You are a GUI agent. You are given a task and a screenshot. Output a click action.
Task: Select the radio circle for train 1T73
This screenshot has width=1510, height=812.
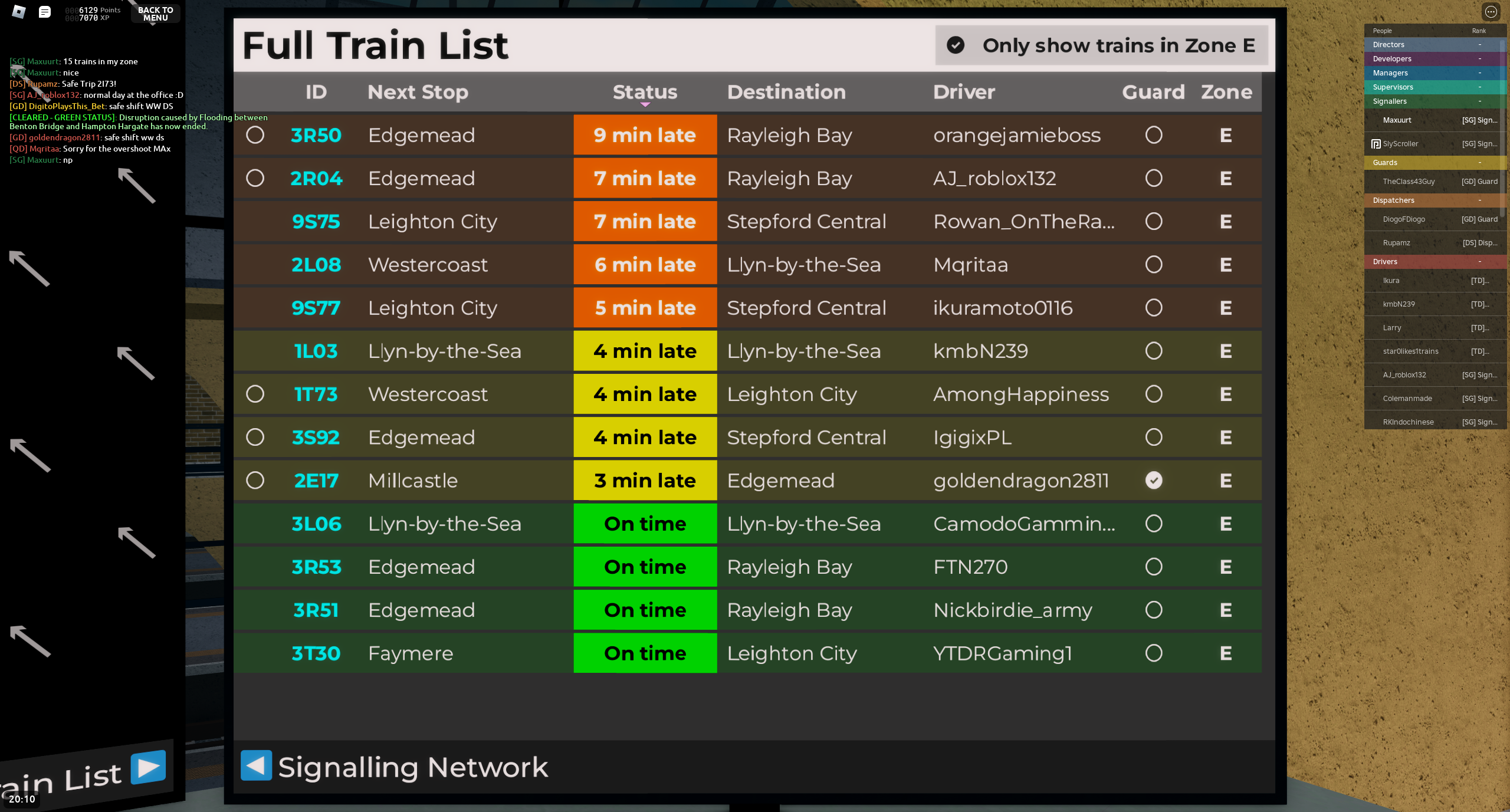point(255,394)
